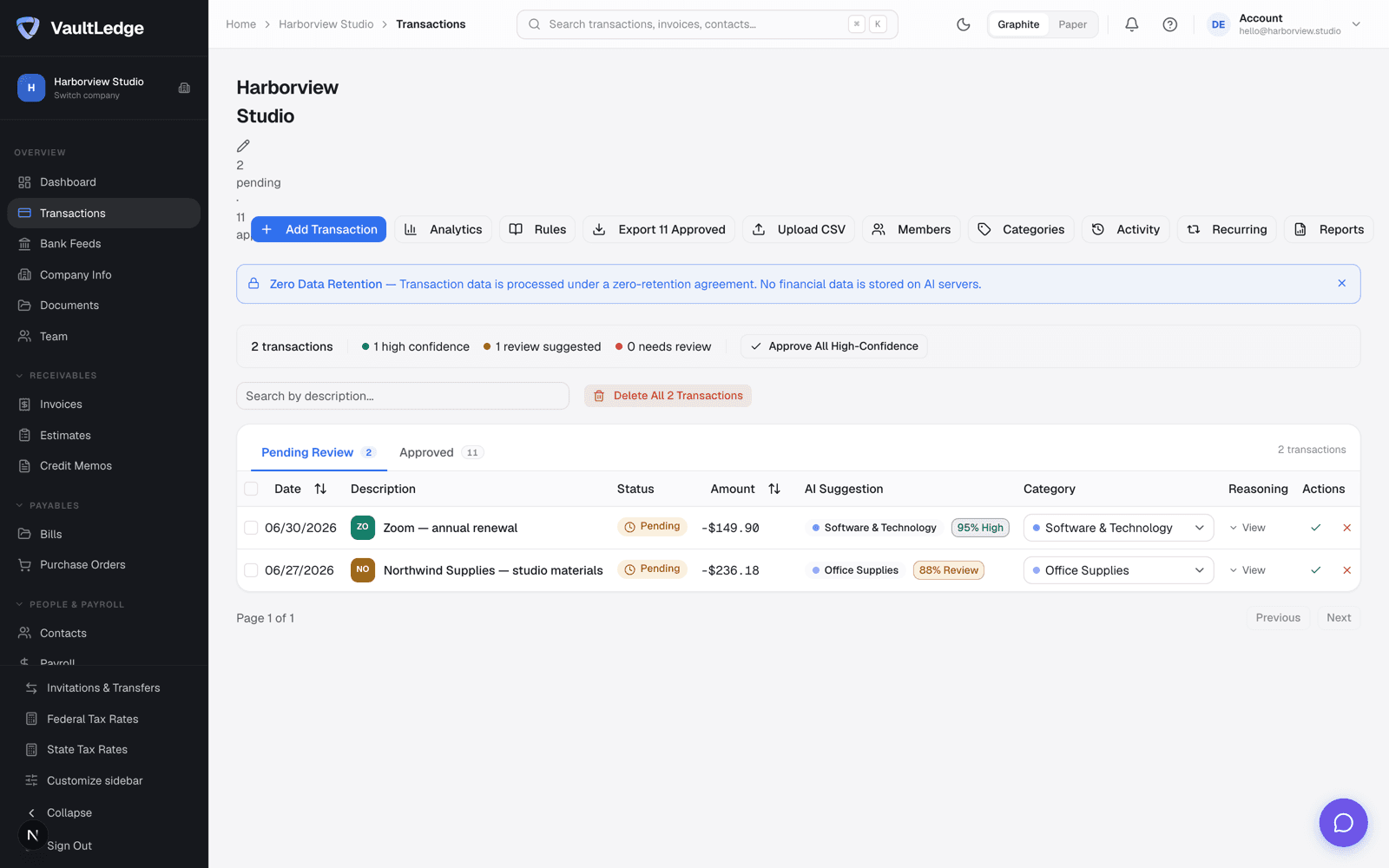Open Rules toolbar button
Screen dimensions: 1389x868
coord(537,229)
